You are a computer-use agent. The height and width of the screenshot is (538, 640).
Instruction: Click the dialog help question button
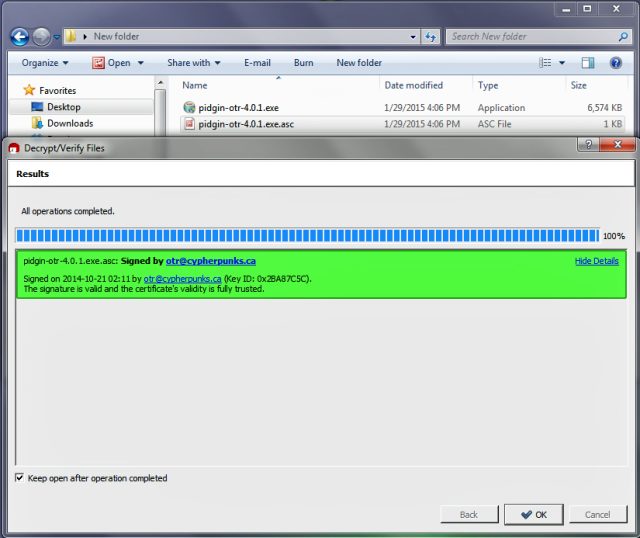tap(588, 144)
